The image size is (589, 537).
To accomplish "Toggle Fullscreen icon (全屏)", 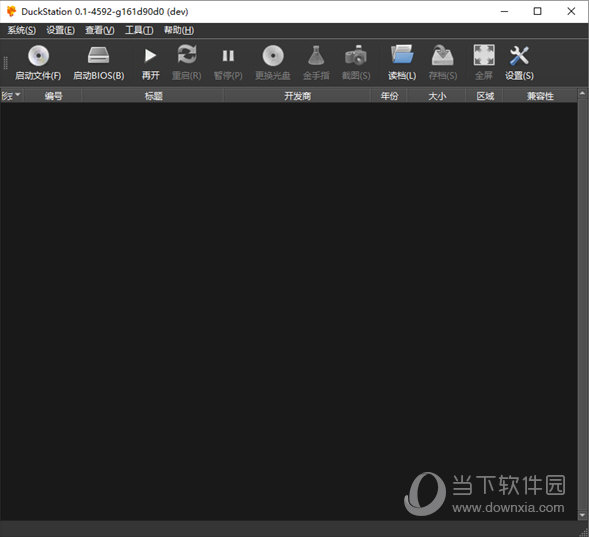I will pyautogui.click(x=484, y=55).
